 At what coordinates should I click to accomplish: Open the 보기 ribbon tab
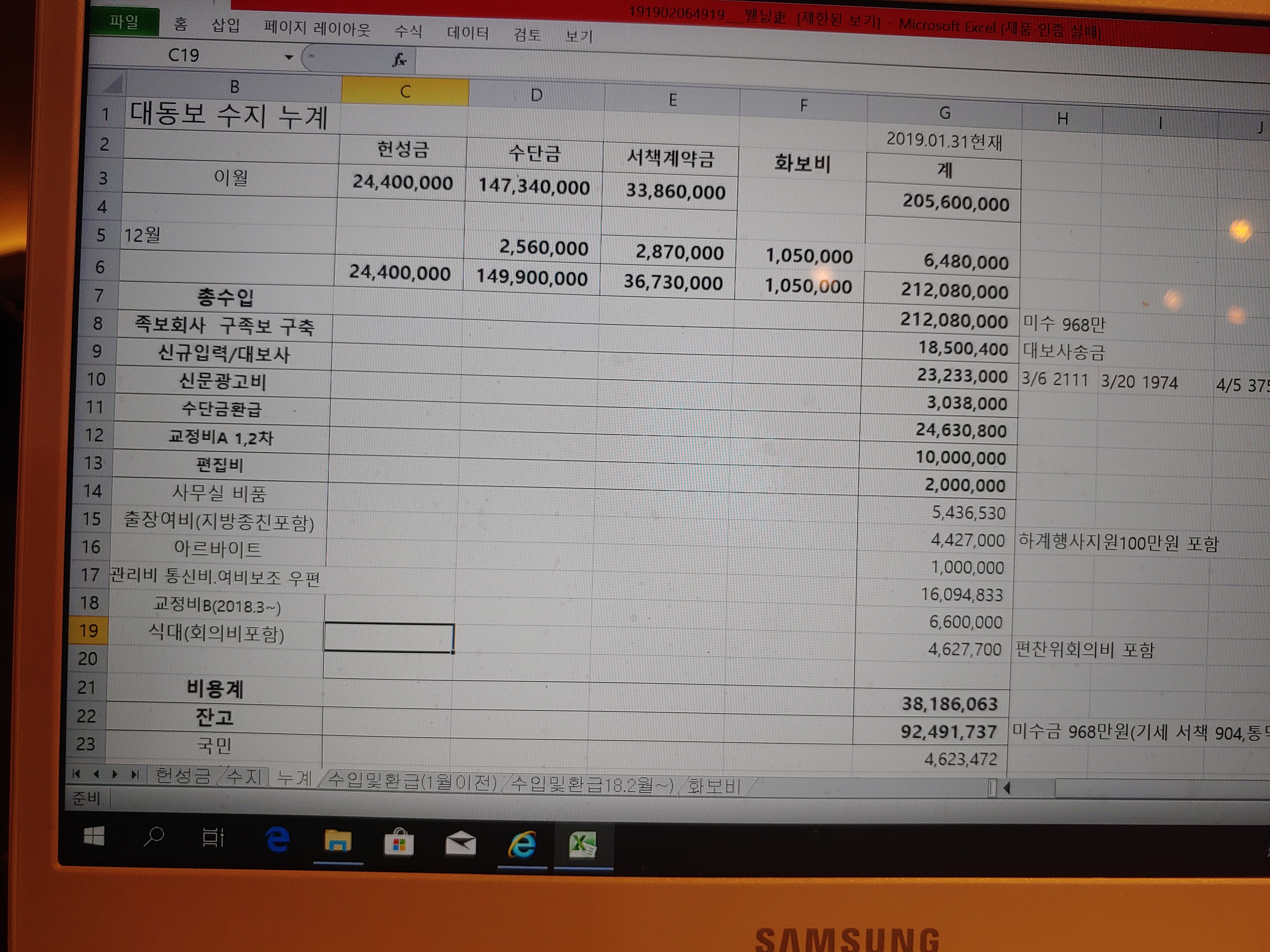point(579,37)
